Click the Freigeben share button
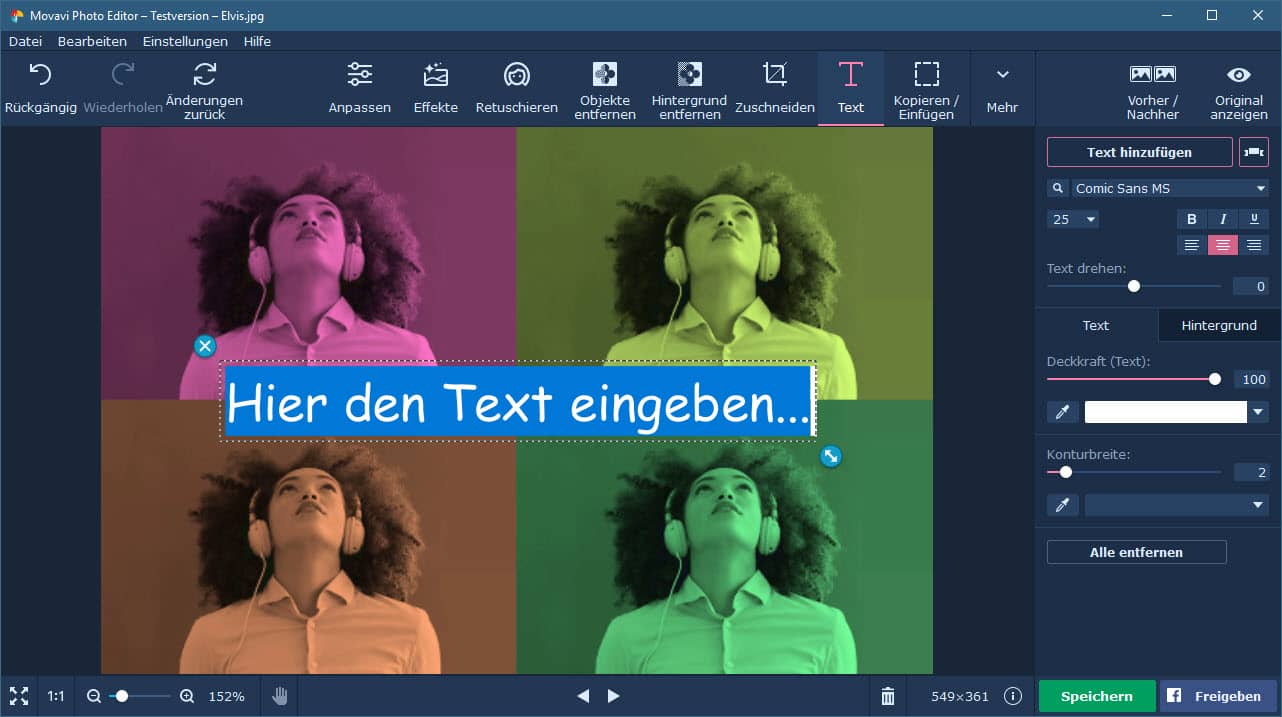The width and height of the screenshot is (1282, 717). [x=1219, y=696]
